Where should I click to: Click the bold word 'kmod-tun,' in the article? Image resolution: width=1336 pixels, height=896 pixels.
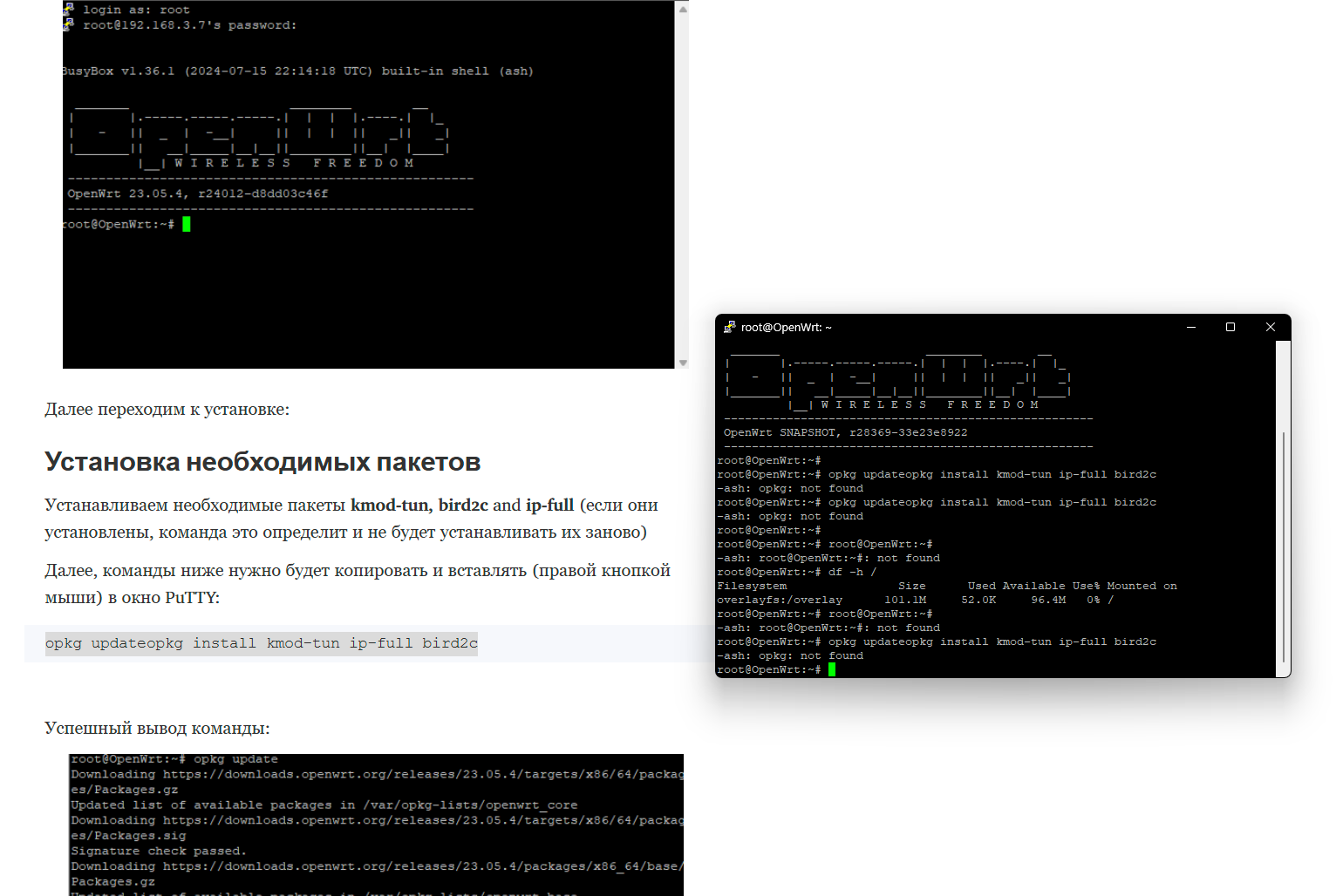[392, 506]
